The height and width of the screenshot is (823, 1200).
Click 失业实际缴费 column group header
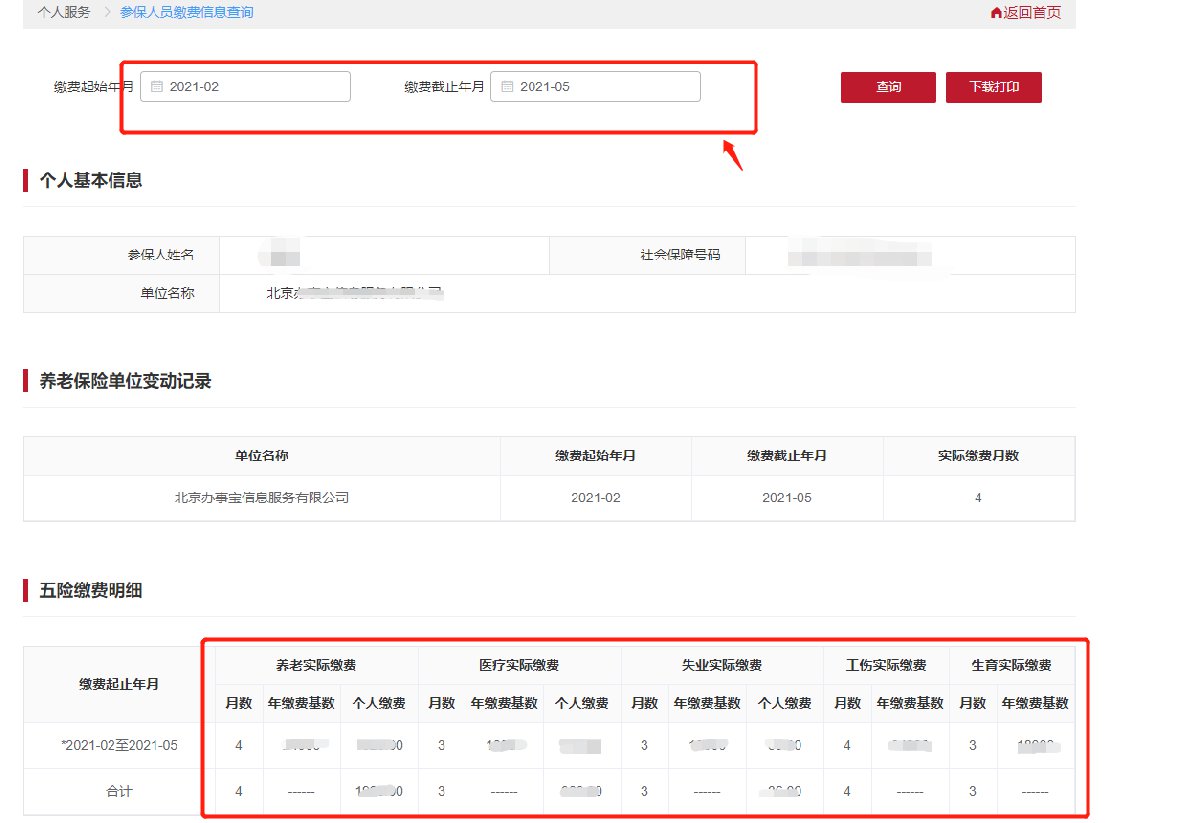pos(722,665)
